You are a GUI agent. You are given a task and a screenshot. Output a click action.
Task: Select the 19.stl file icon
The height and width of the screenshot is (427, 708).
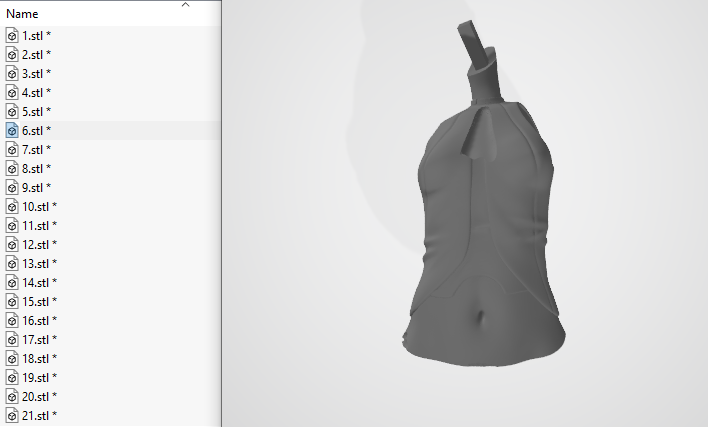click(12, 377)
